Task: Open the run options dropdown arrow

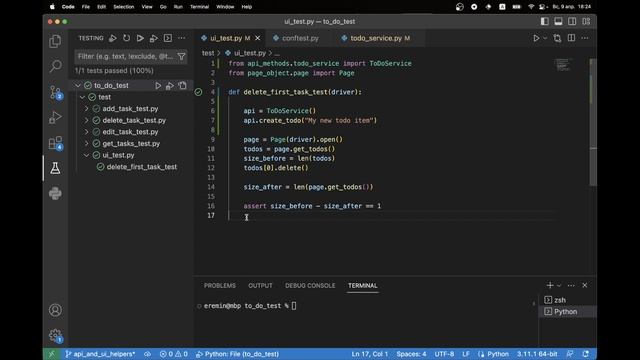Action: pos(545,38)
